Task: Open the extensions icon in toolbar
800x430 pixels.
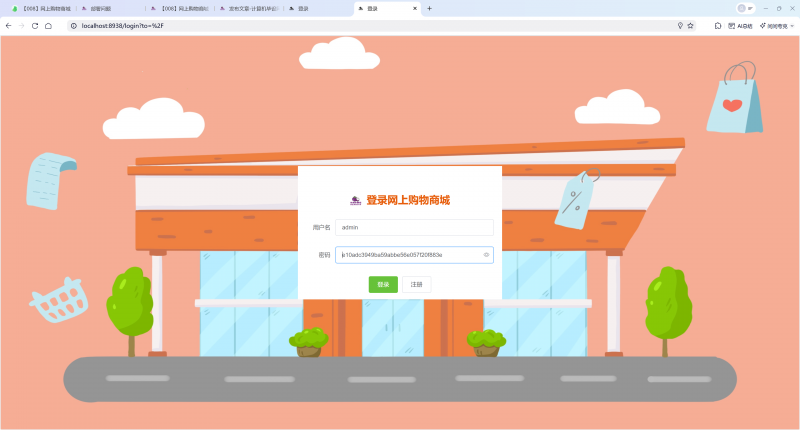Action: [715, 25]
